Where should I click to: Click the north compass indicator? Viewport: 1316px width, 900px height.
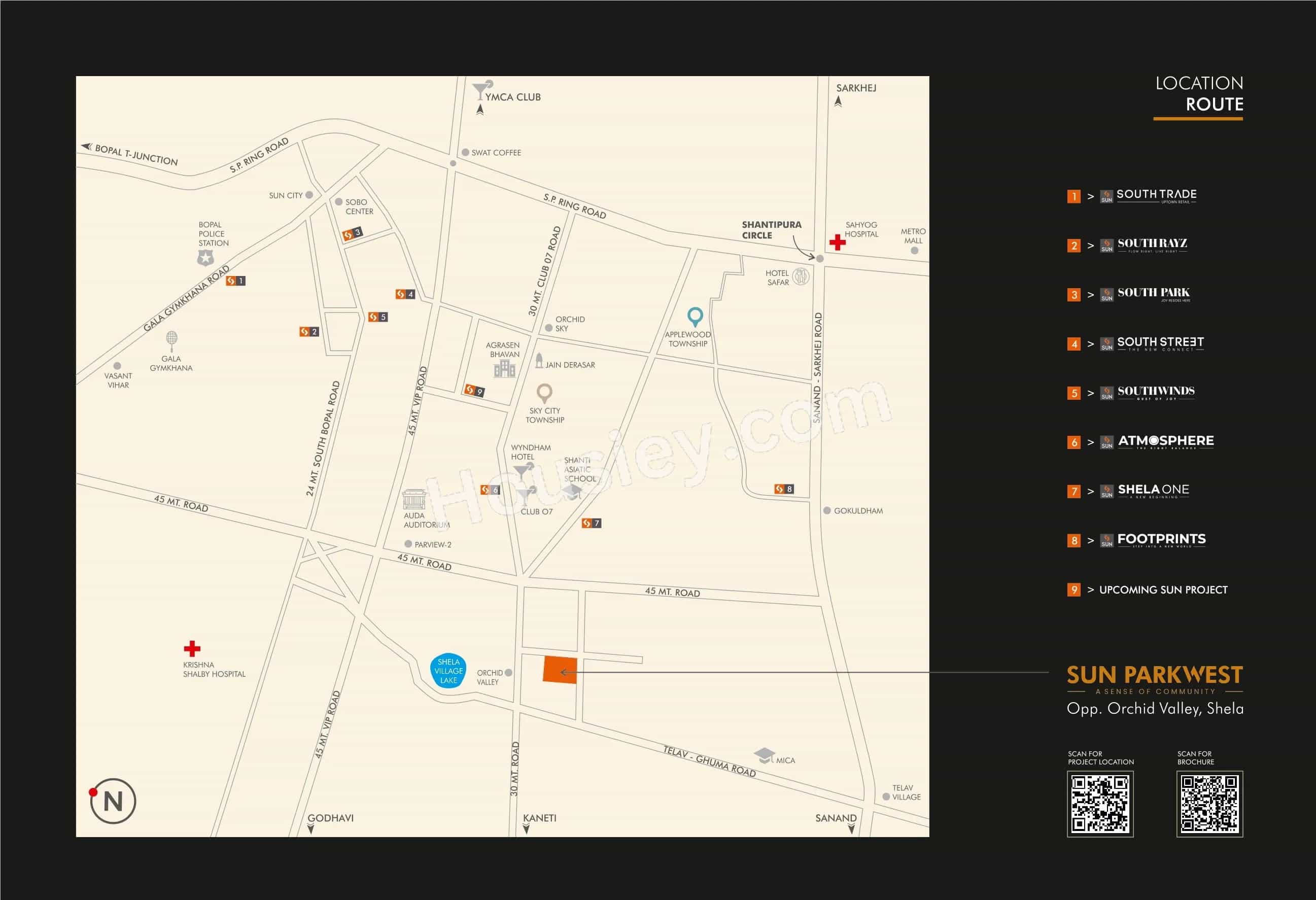113,801
